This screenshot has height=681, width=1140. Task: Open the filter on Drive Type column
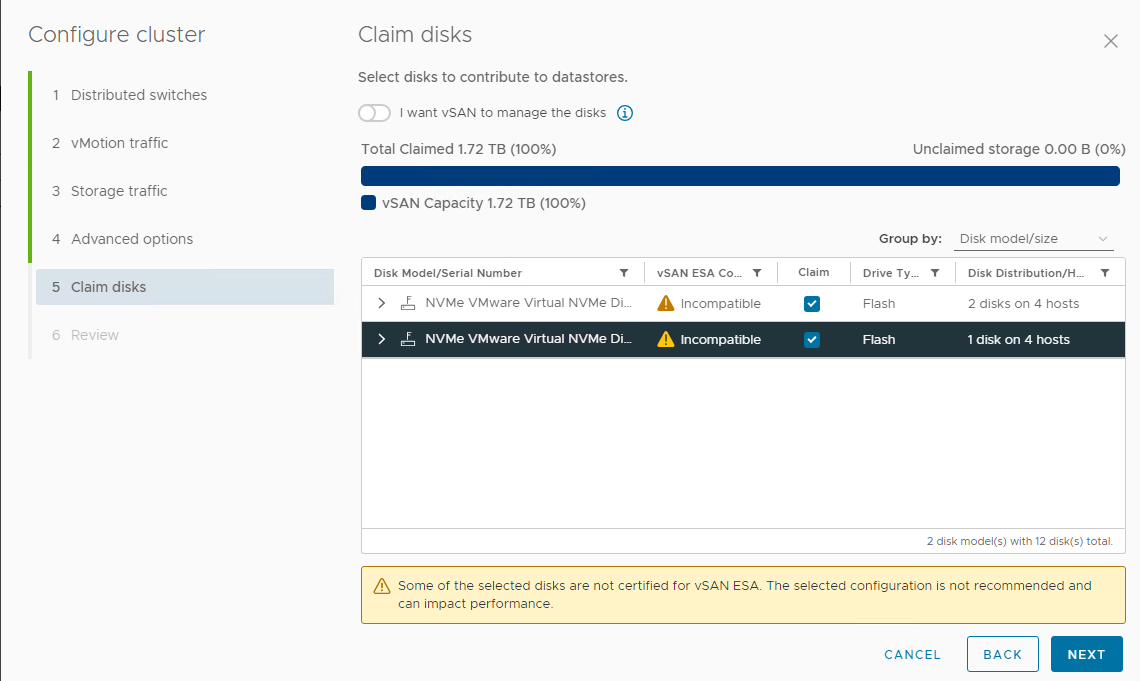(x=933, y=272)
